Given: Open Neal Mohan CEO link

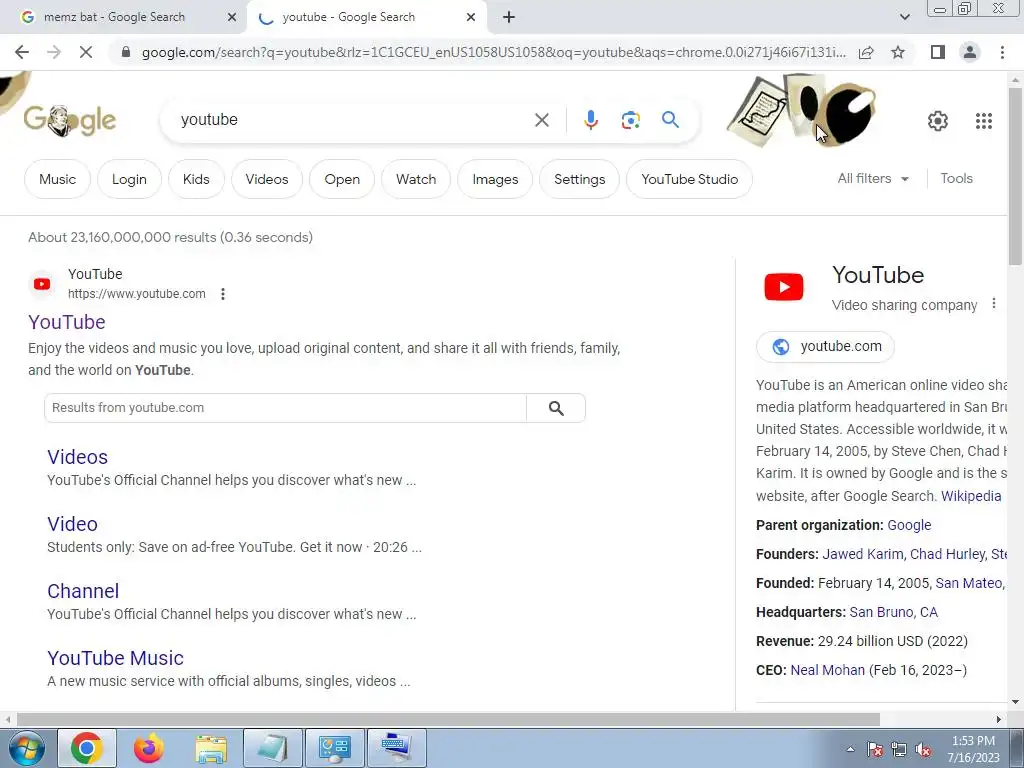Looking at the screenshot, I should pyautogui.click(x=827, y=670).
